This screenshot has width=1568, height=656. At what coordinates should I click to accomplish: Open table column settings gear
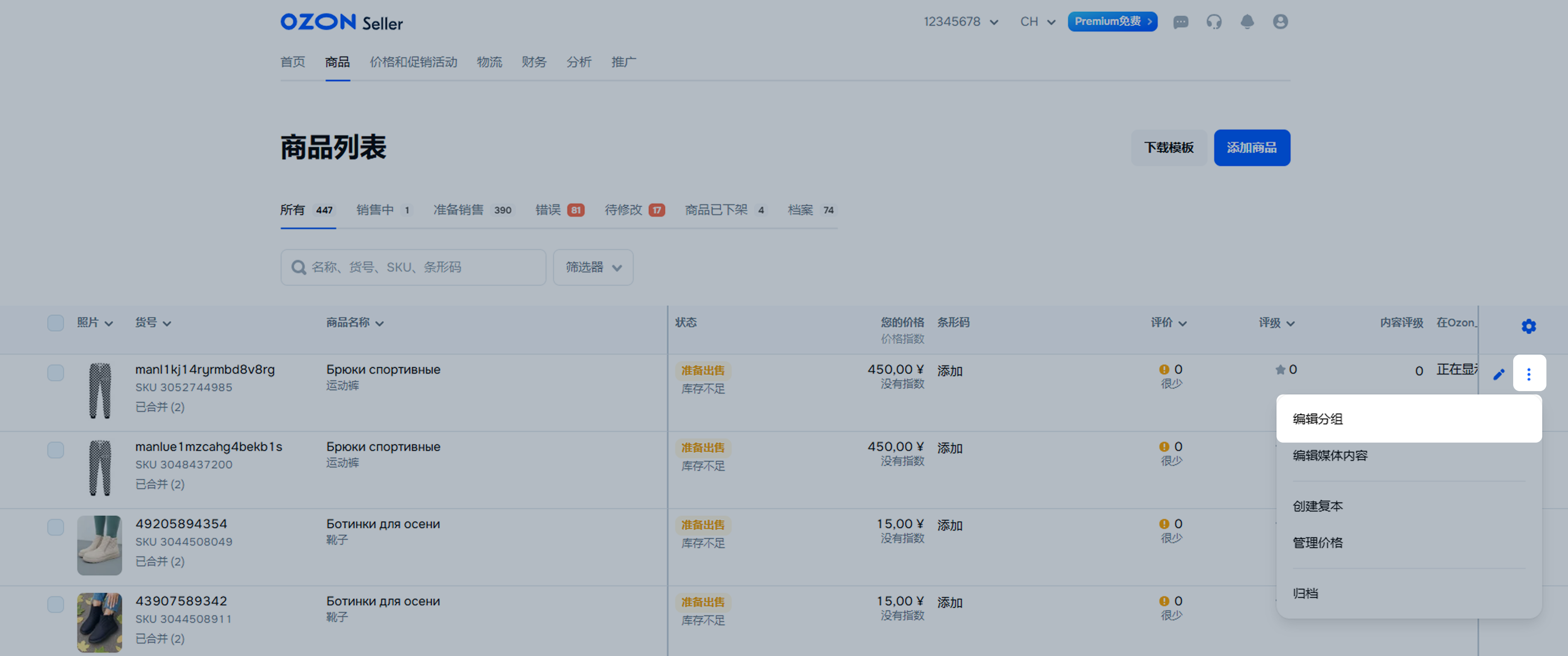pyautogui.click(x=1528, y=326)
